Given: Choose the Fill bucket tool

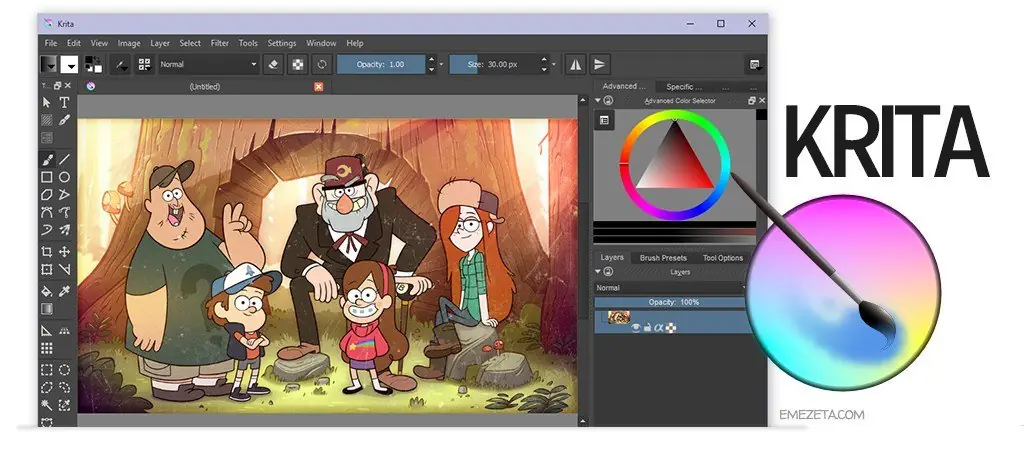Looking at the screenshot, I should click(47, 290).
